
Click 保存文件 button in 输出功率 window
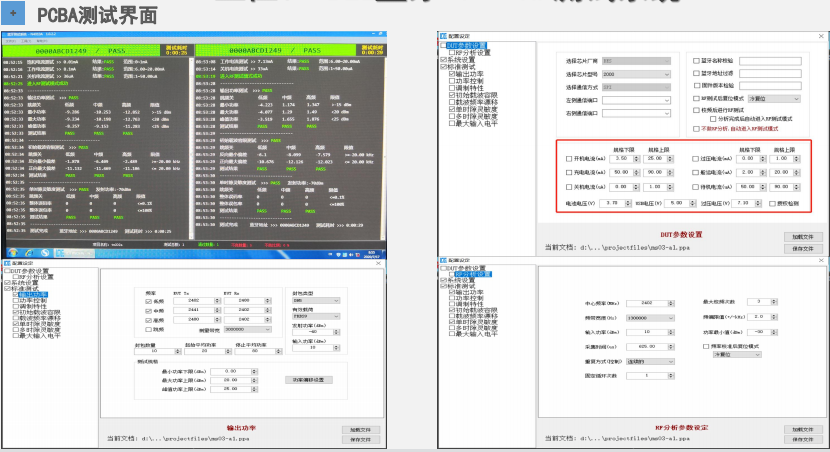(360, 440)
